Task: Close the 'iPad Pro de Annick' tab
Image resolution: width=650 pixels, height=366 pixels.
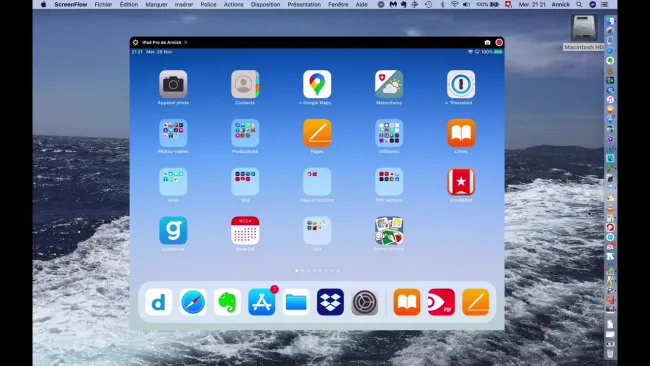Action: click(x=186, y=42)
